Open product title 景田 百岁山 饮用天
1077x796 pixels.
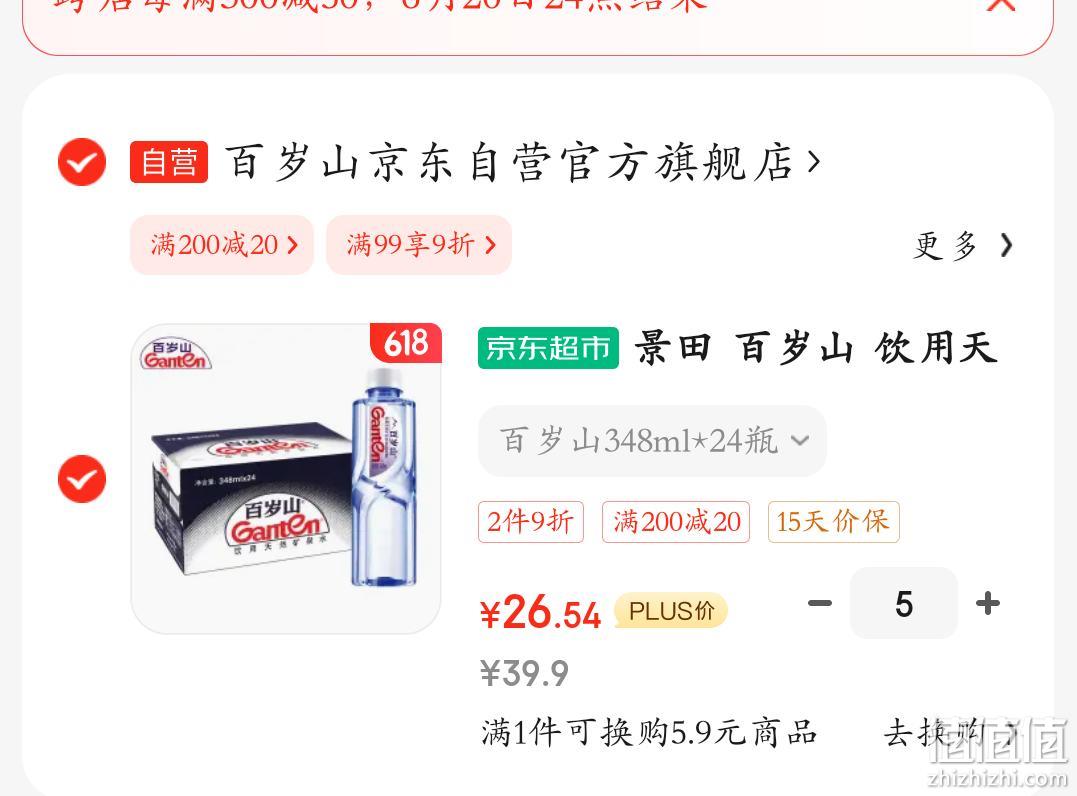815,347
